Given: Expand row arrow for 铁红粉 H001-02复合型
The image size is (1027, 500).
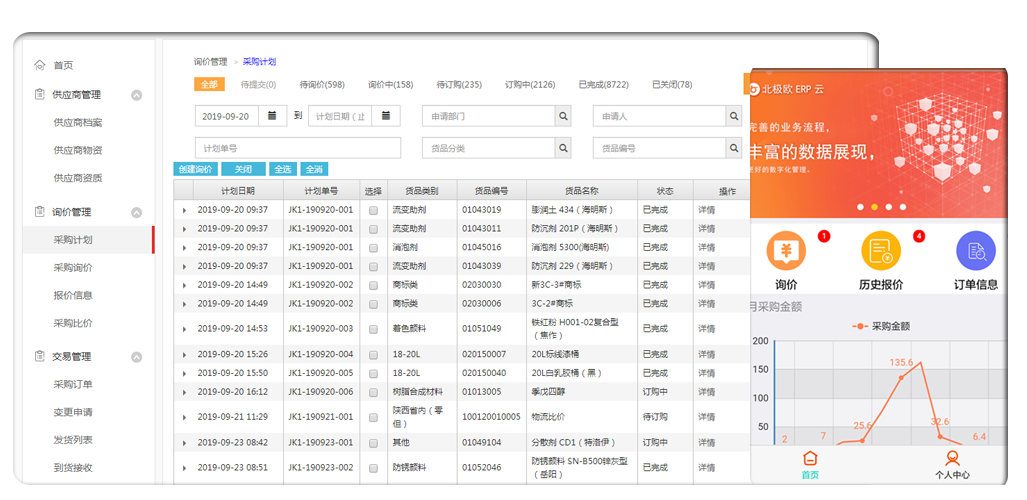Looking at the screenshot, I should (184, 329).
